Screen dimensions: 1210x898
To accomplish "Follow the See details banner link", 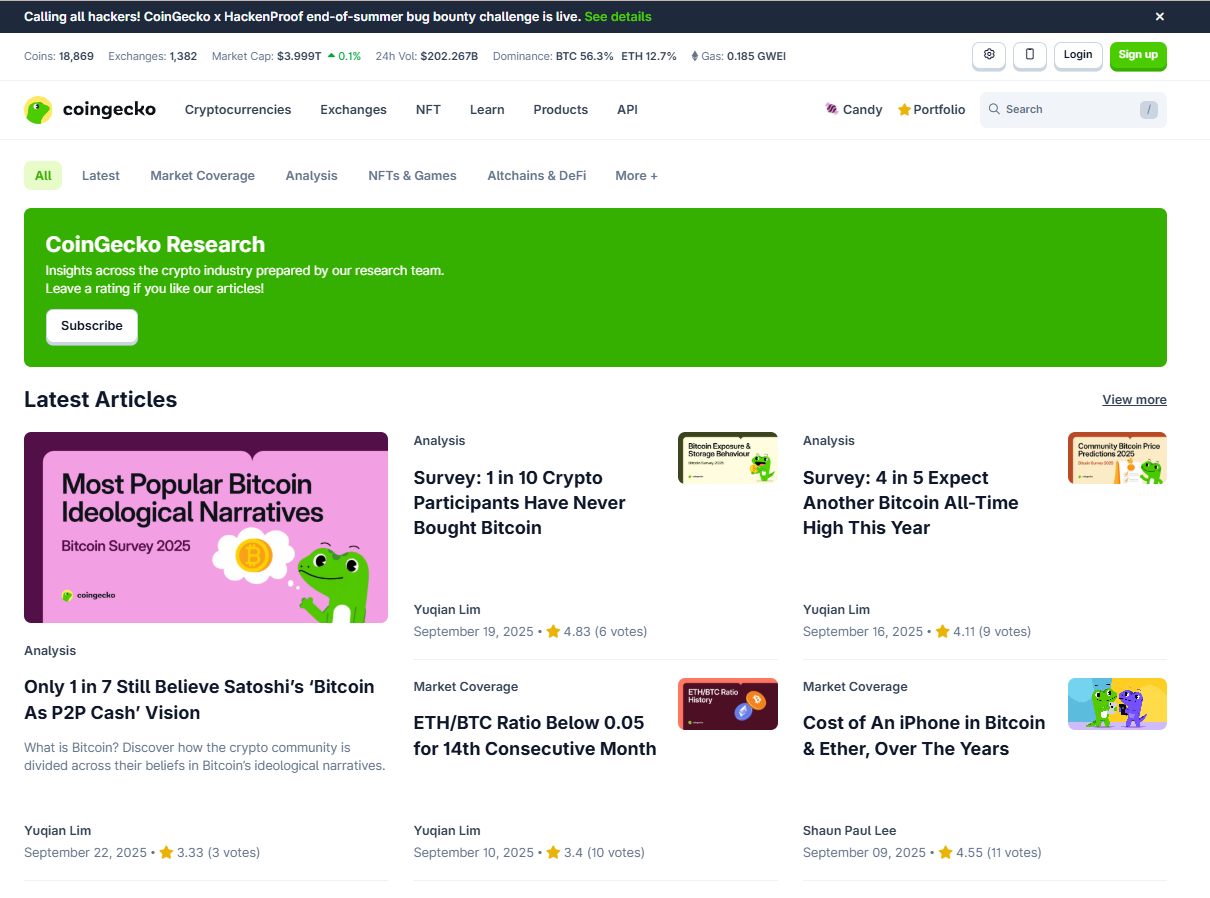I will tap(617, 17).
